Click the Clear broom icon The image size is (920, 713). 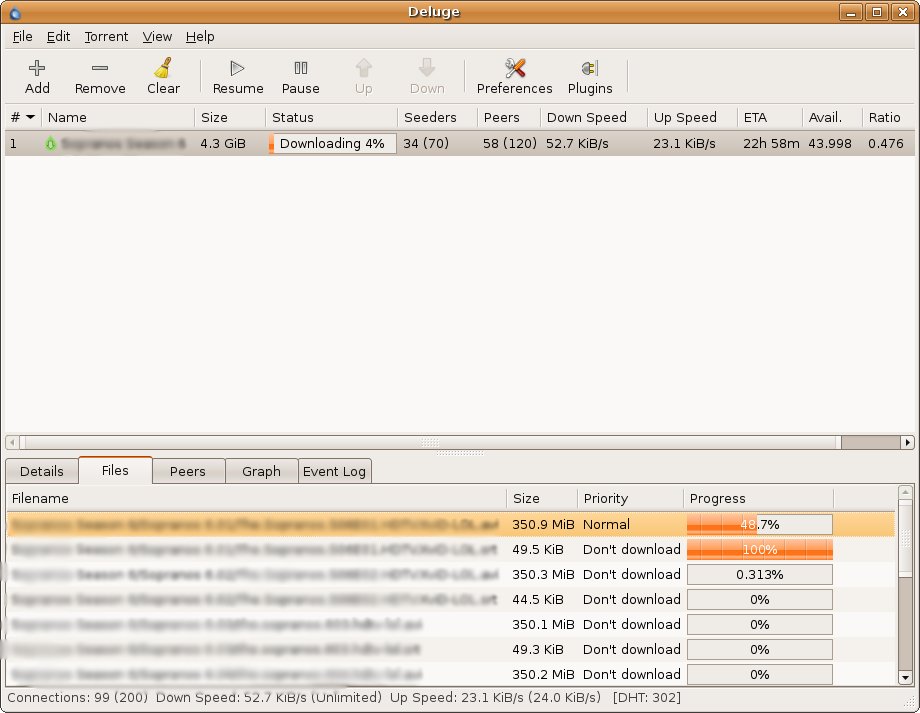coord(163,68)
